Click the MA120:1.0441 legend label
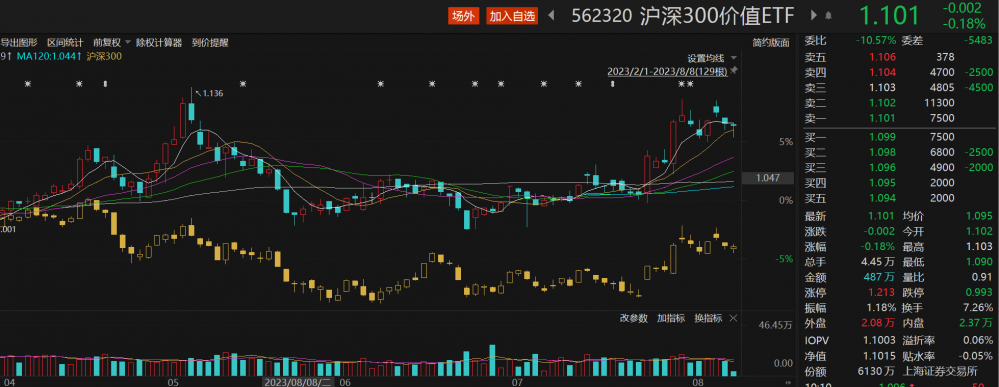Screen dimensions: 999x387 (49, 56)
